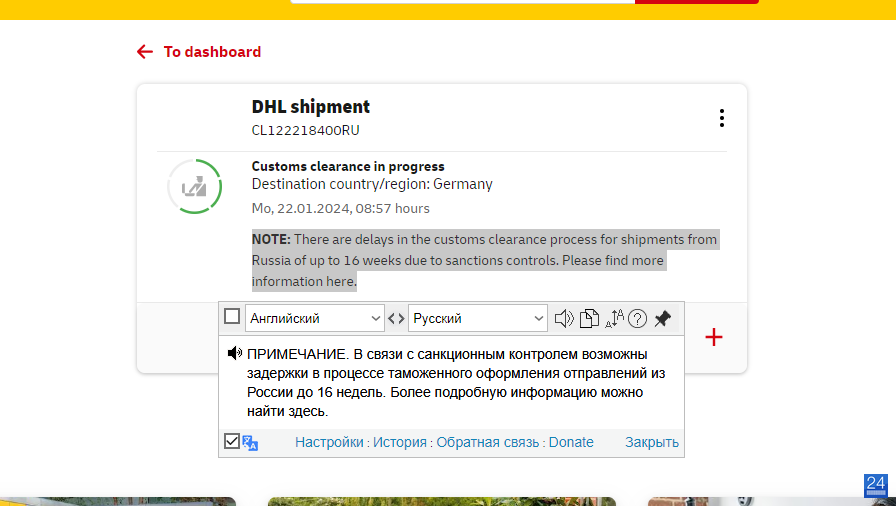Click the highlighted NOTE text

485,260
